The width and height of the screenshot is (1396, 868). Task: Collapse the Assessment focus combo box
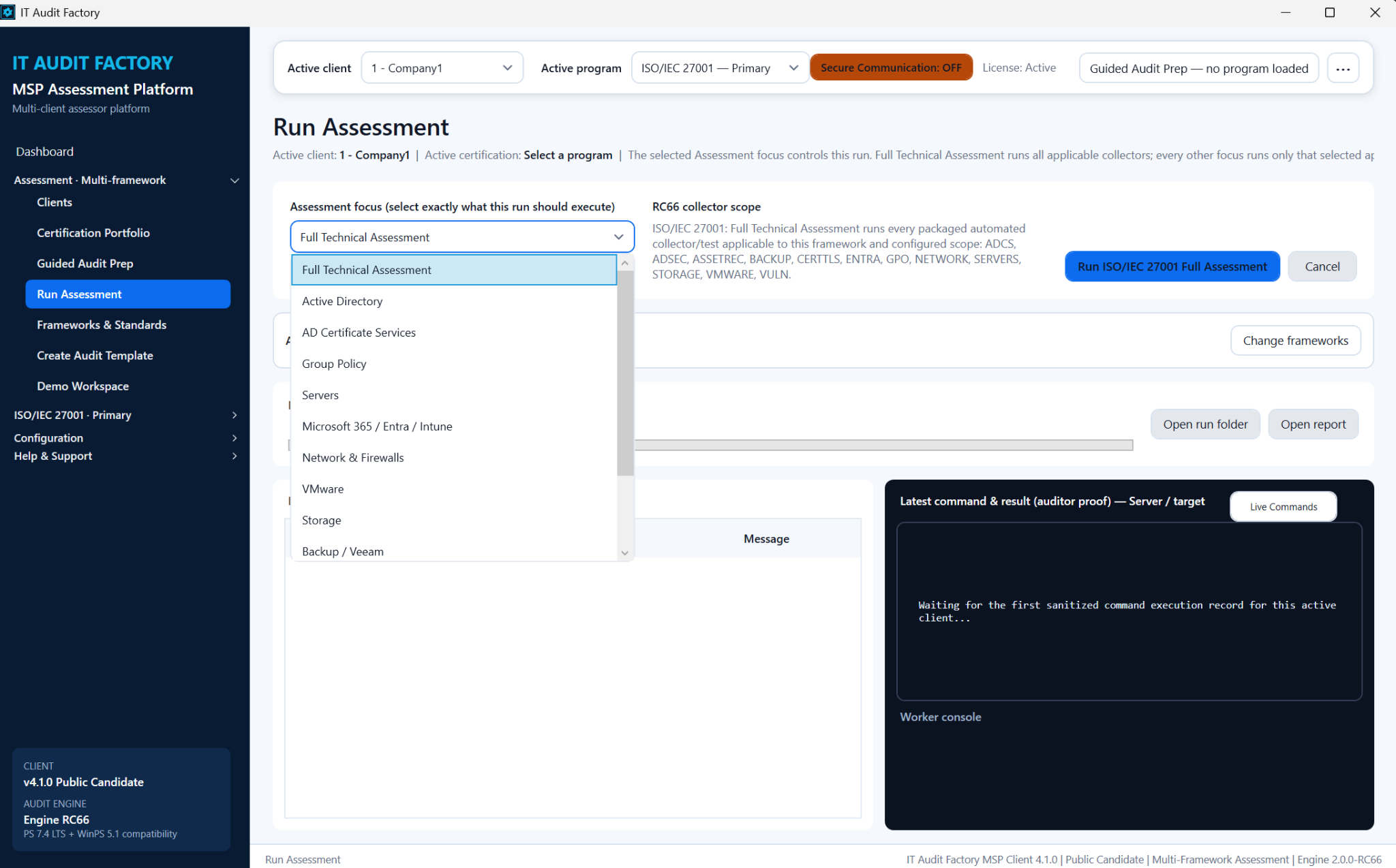click(462, 237)
